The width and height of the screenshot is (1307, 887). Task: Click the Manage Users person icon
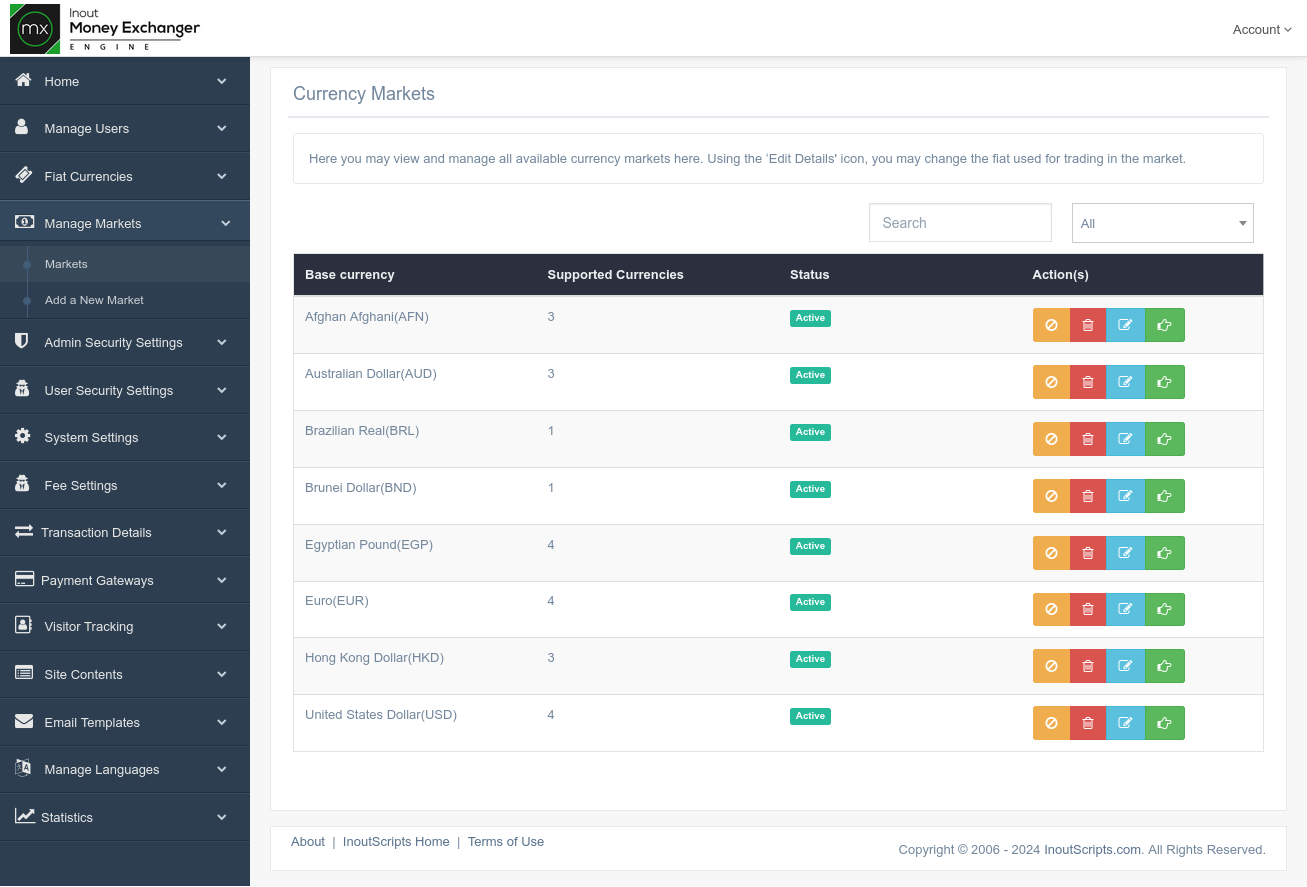(22, 128)
